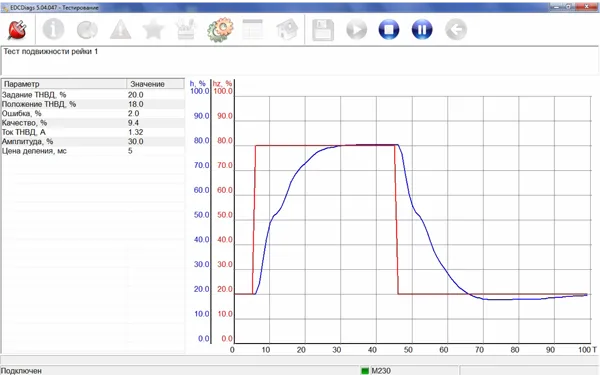Select the Цена деления row

pyautogui.click(x=93, y=151)
